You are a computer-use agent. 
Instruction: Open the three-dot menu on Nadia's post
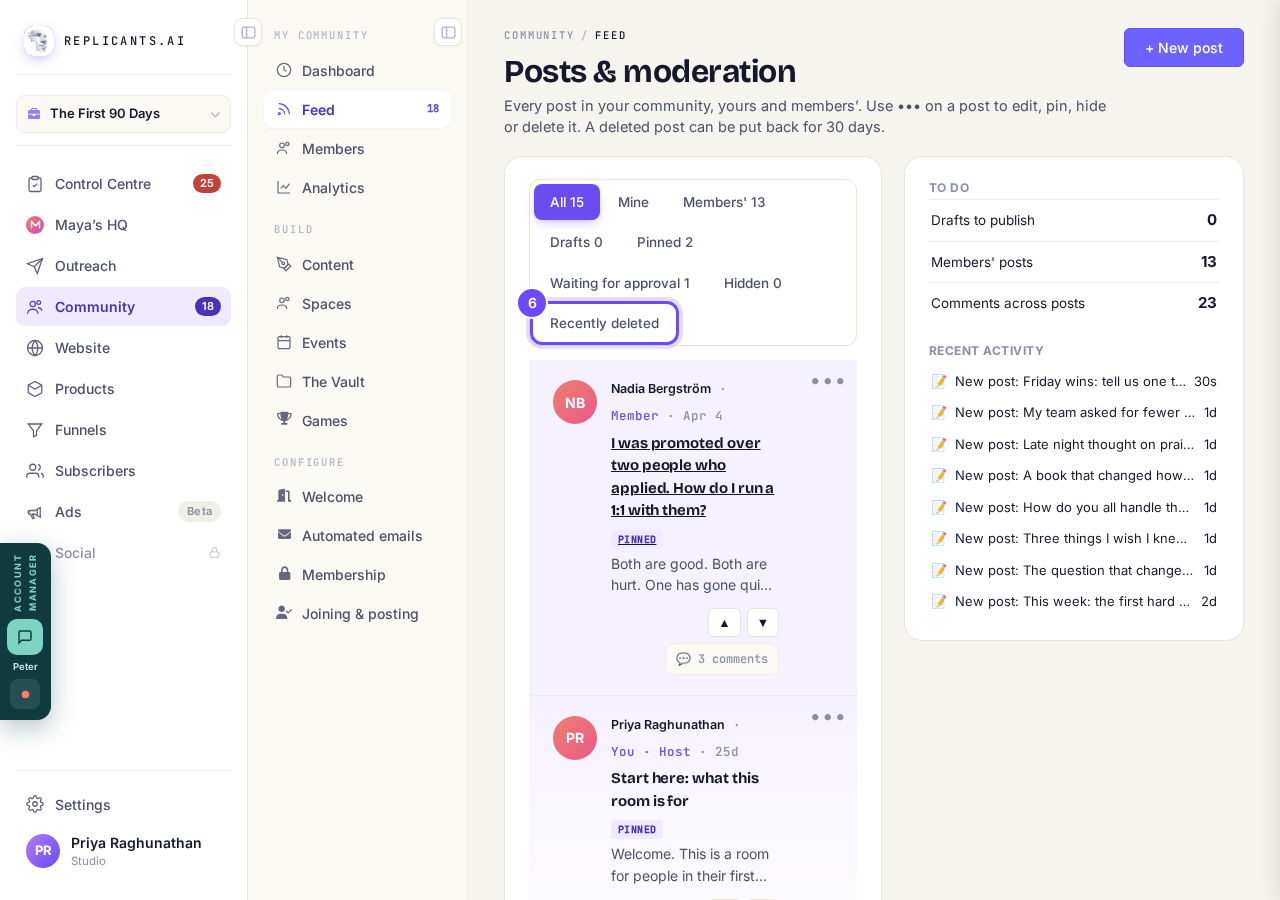click(x=827, y=381)
